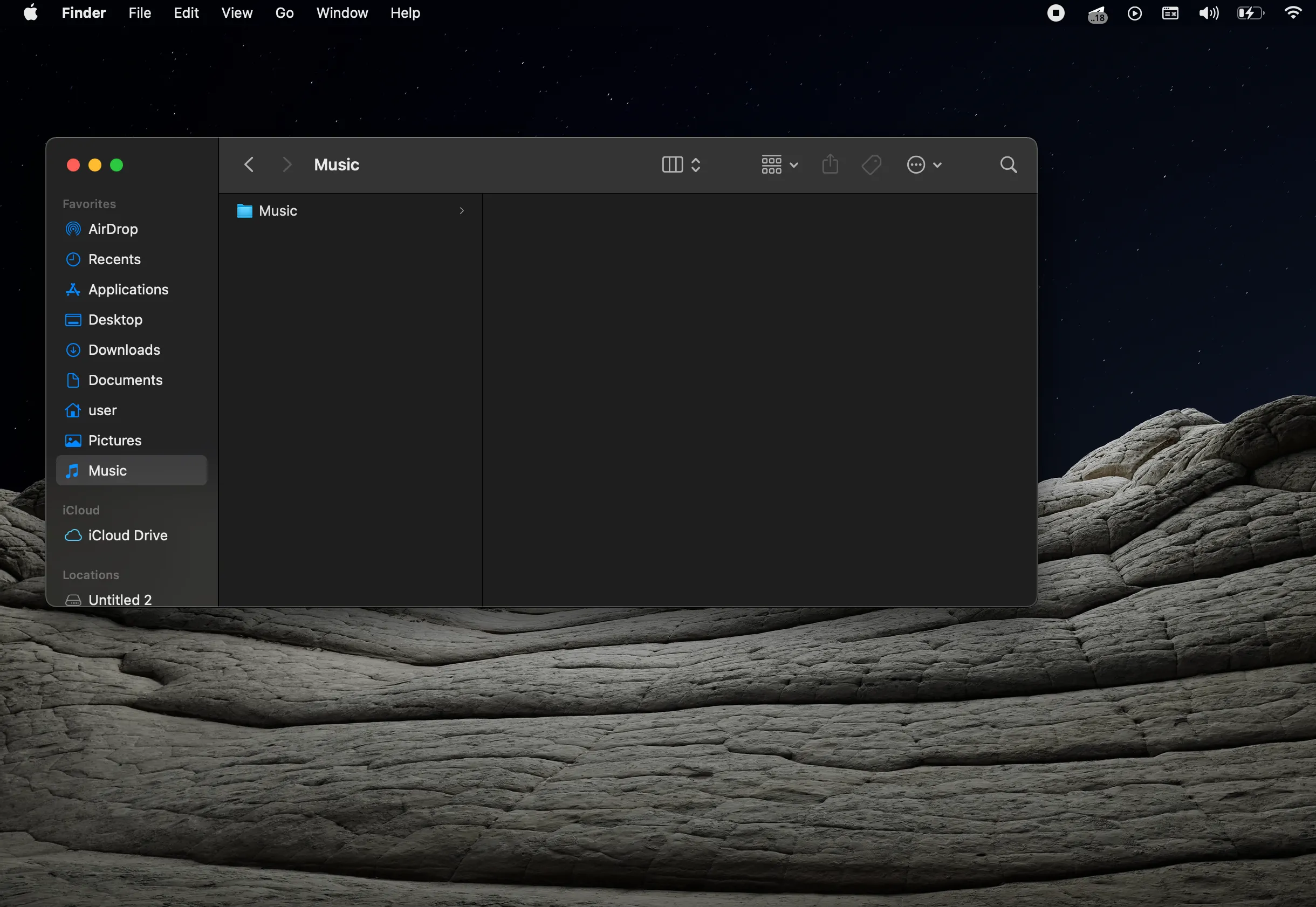Open the View menu in menu bar

coord(236,13)
